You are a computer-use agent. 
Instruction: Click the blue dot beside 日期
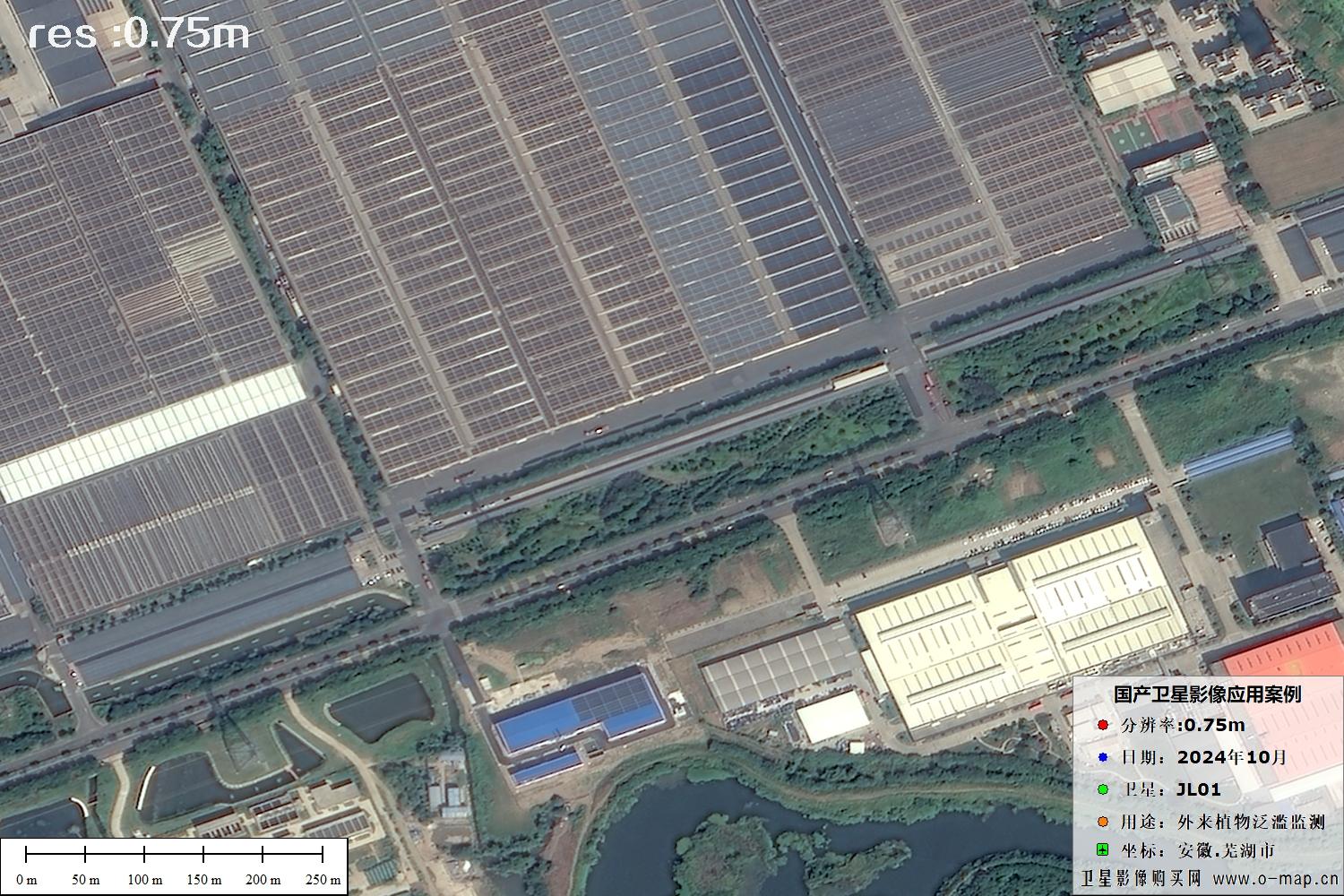click(1103, 757)
